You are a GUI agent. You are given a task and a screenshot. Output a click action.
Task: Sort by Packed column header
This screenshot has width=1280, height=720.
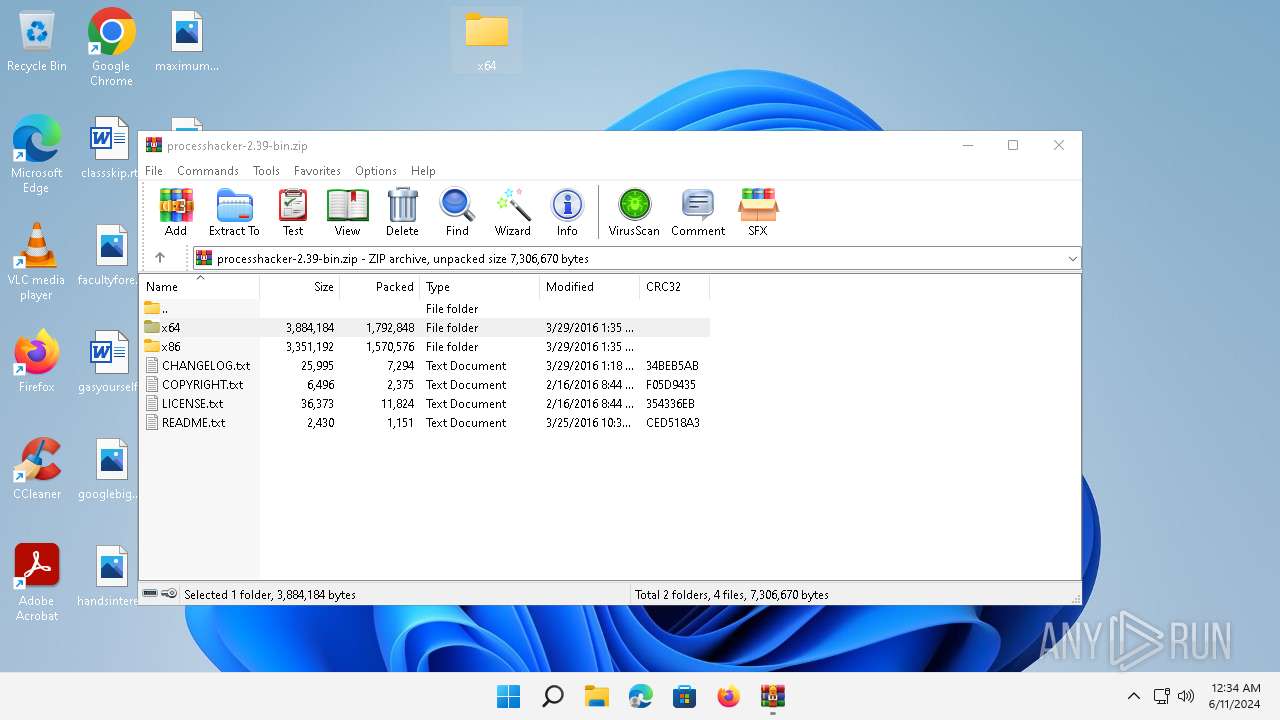coord(380,287)
